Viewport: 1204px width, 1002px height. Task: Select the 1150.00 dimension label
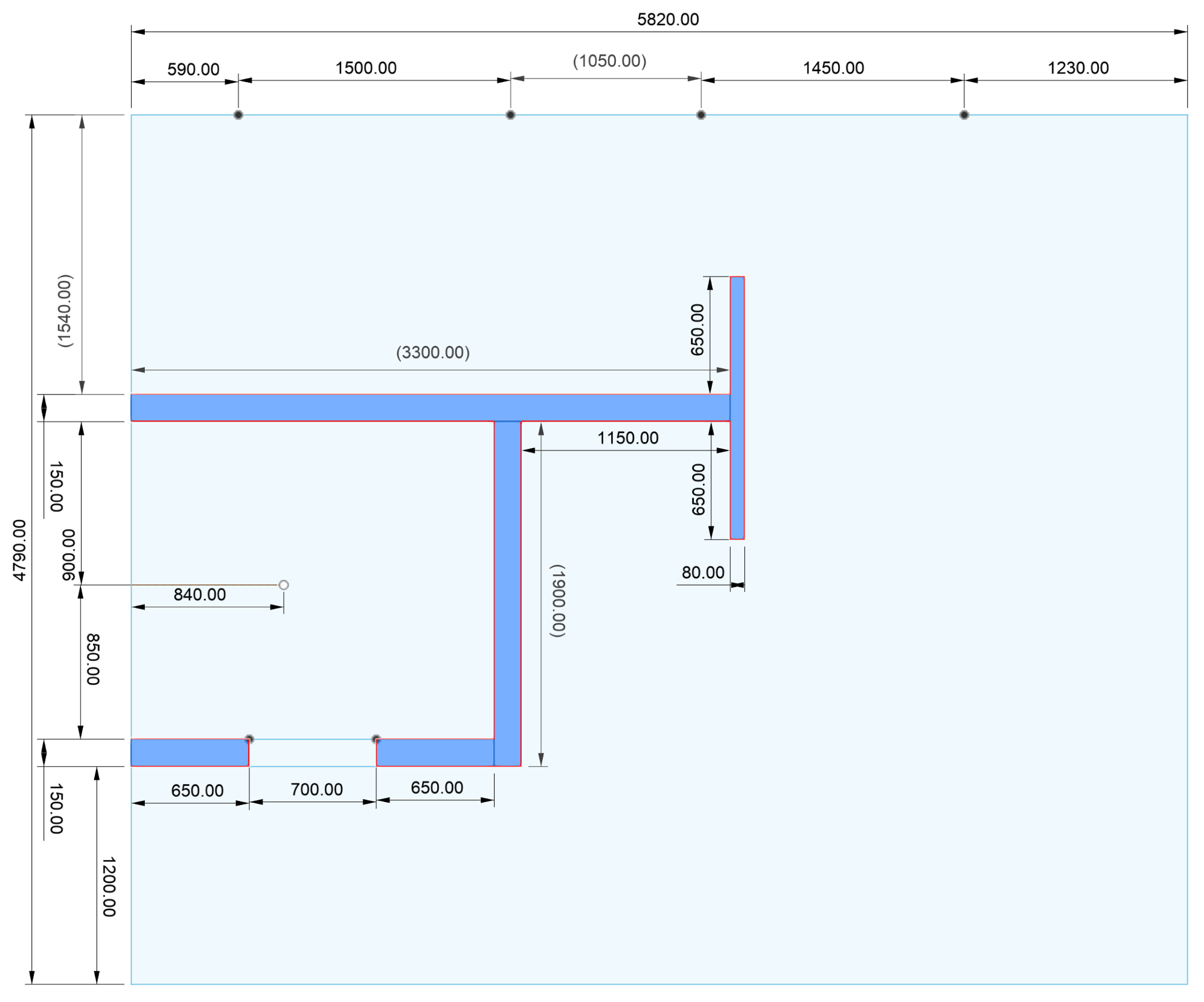click(x=627, y=438)
